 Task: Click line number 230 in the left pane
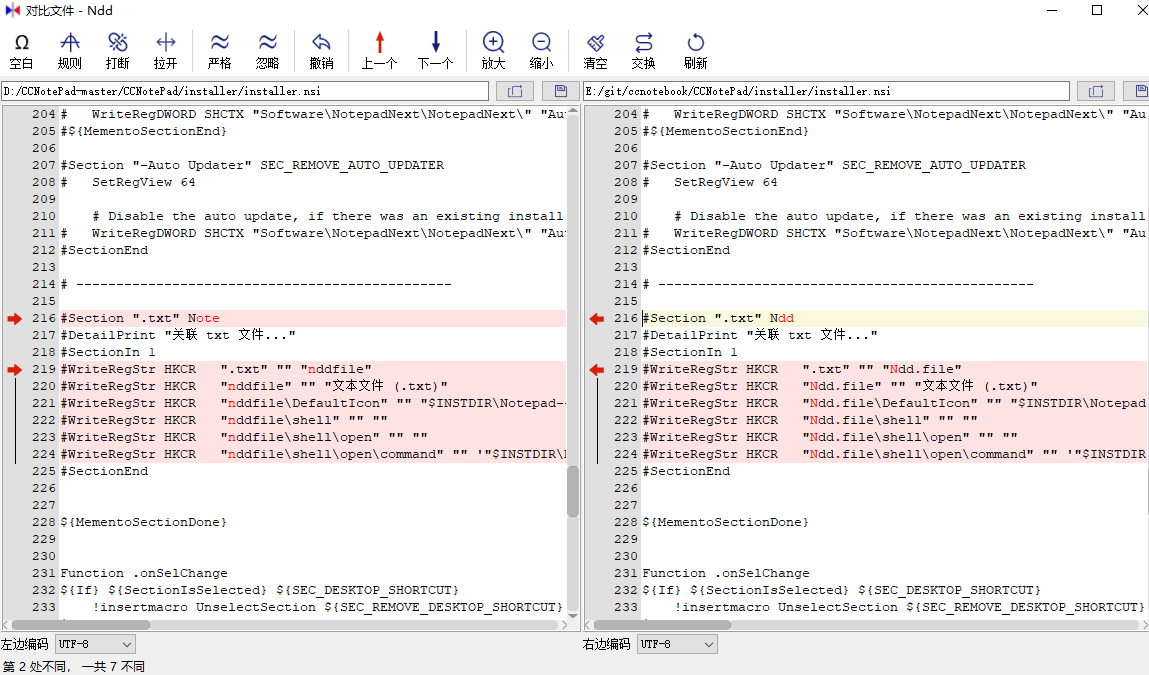(x=43, y=556)
